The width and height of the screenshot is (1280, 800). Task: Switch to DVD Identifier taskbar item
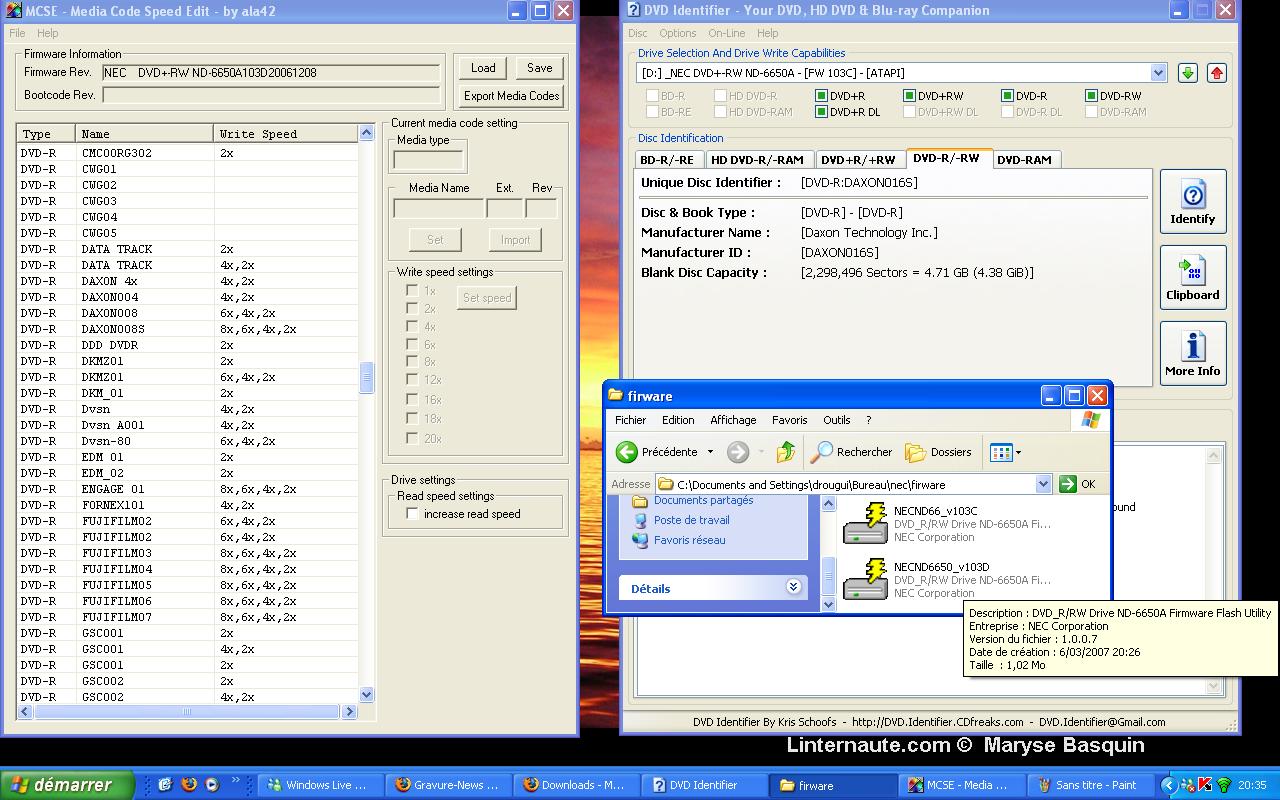pyautogui.click(x=705, y=785)
